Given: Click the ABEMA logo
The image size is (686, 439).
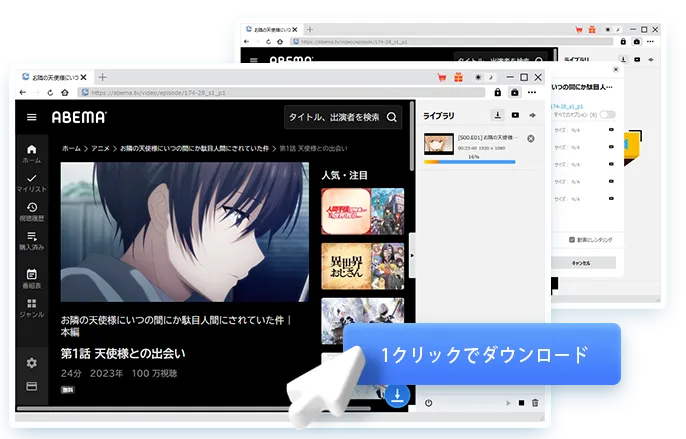Looking at the screenshot, I should pos(79,117).
